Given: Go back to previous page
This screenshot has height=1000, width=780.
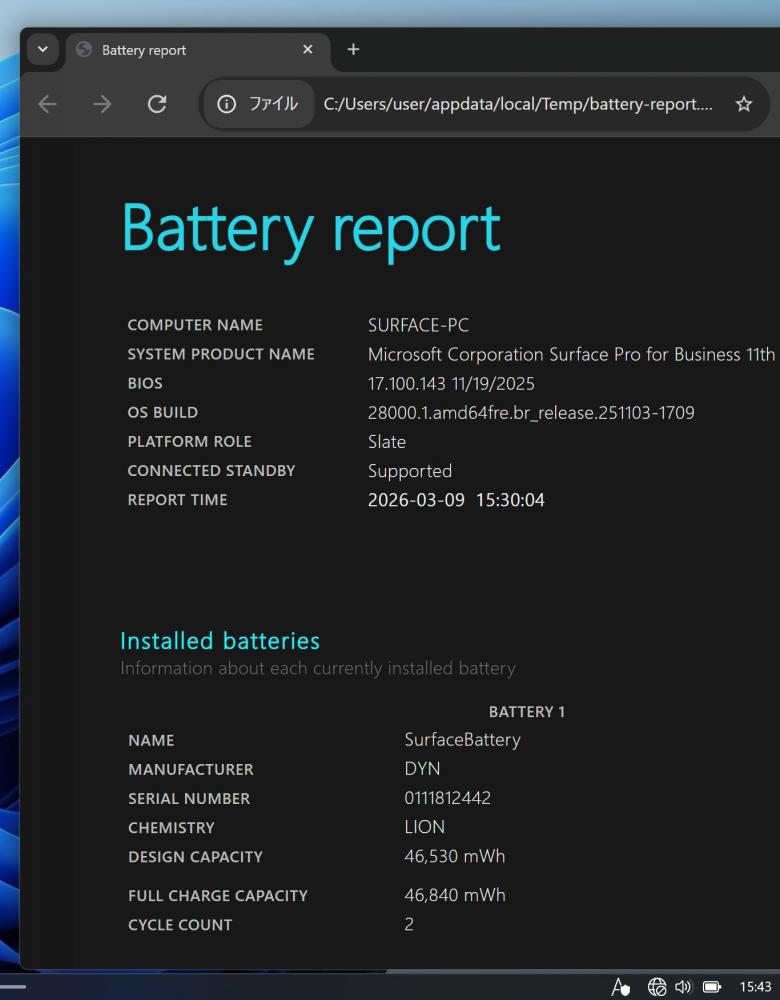Looking at the screenshot, I should 47,104.
